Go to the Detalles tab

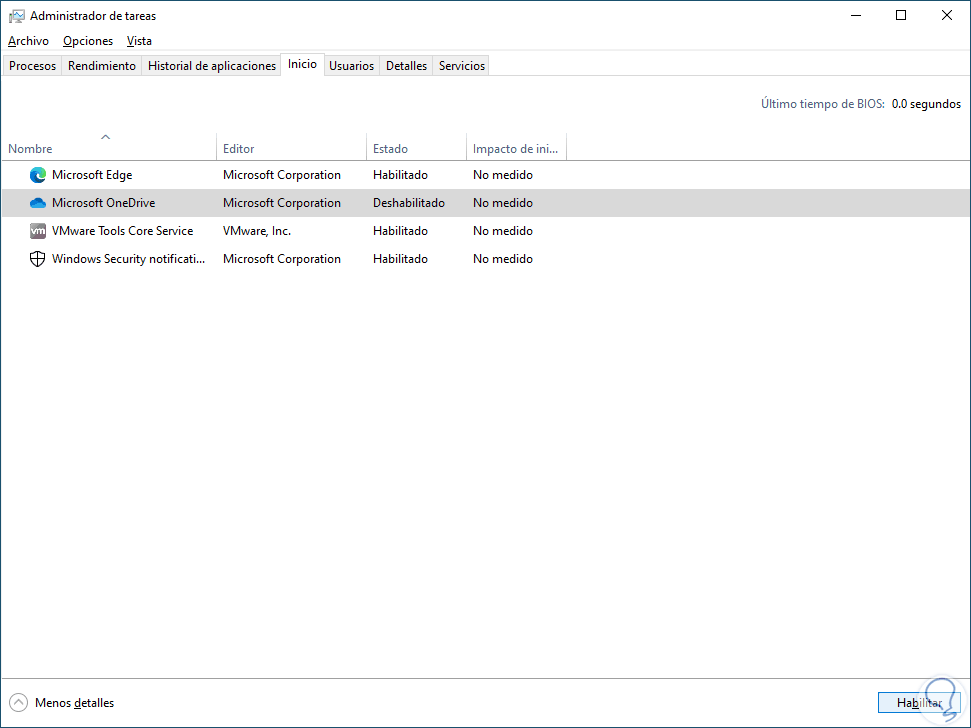[x=406, y=66]
